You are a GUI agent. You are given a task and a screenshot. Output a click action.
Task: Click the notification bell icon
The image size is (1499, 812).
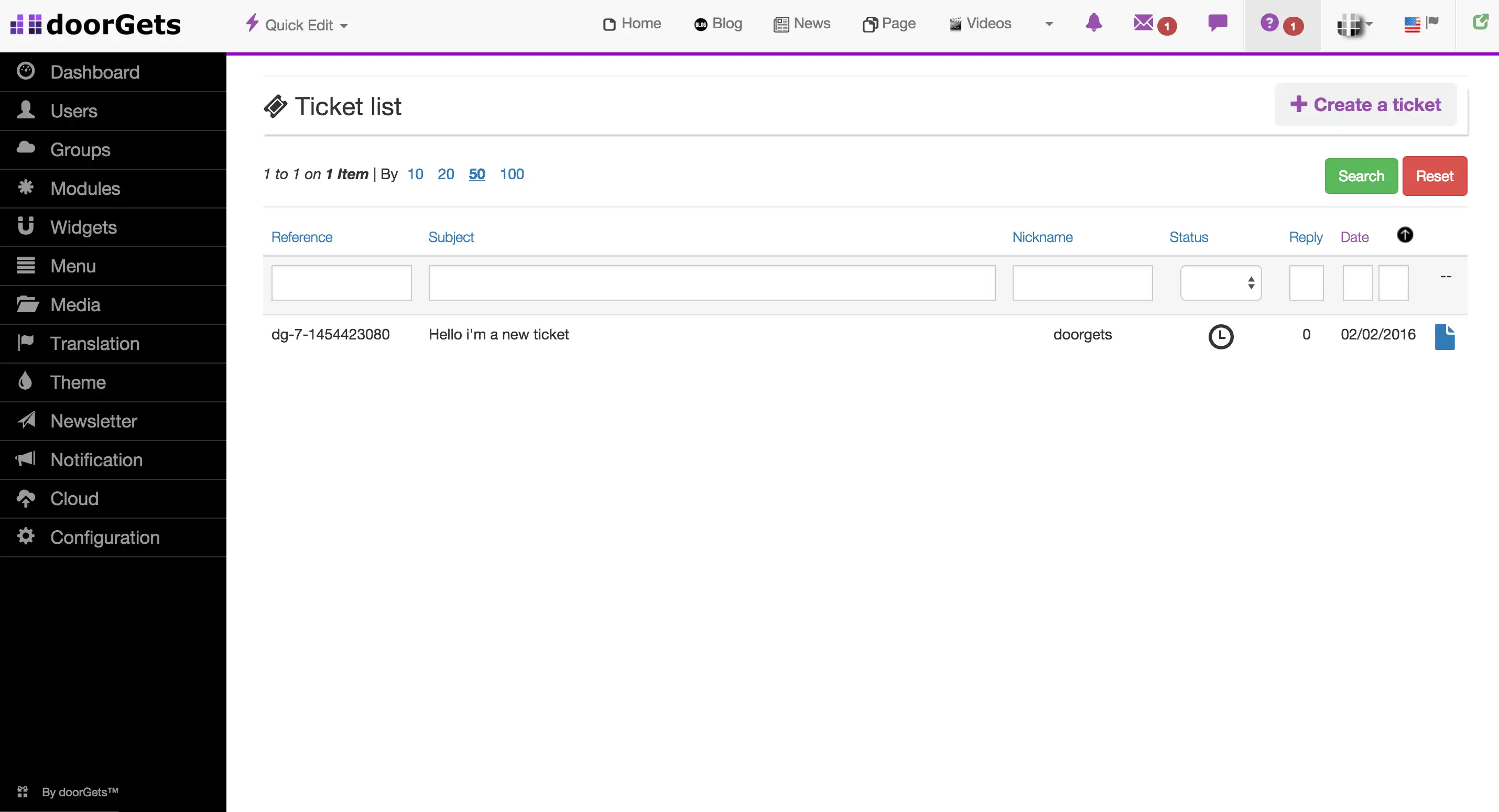coord(1093,23)
